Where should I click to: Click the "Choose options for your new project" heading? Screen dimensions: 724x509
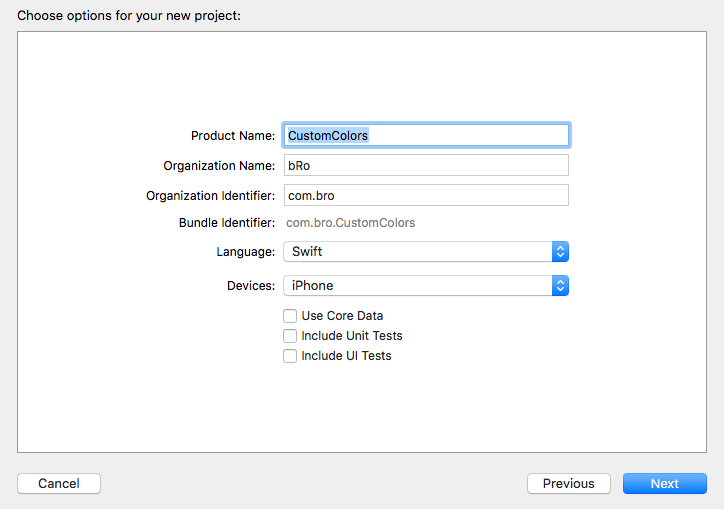pyautogui.click(x=129, y=16)
